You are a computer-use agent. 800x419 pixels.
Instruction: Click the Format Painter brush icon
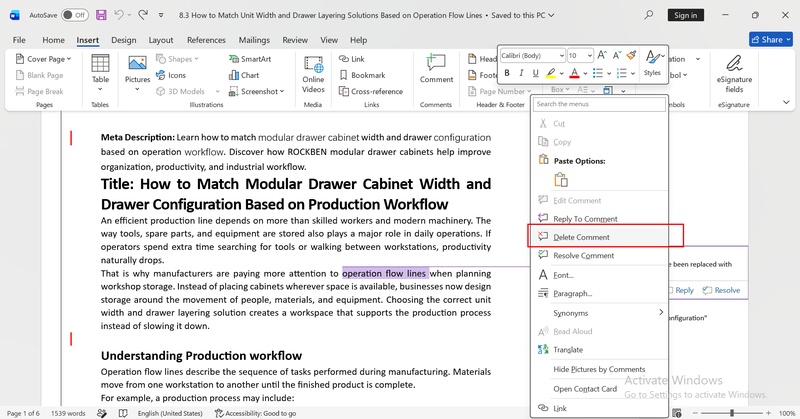click(632, 55)
